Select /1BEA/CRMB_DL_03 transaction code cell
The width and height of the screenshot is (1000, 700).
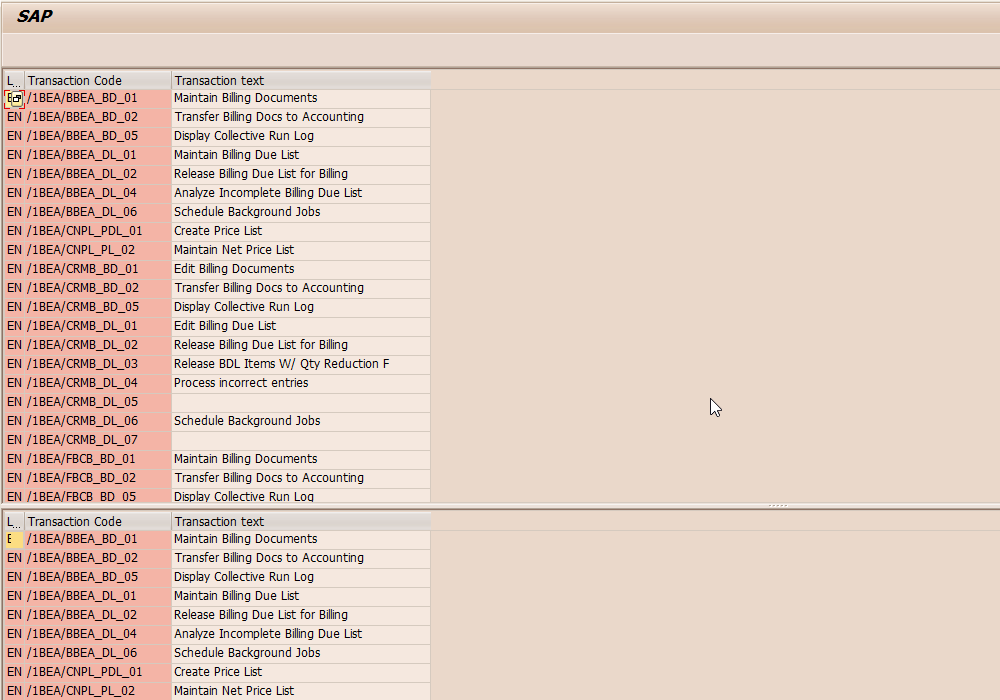[98, 364]
